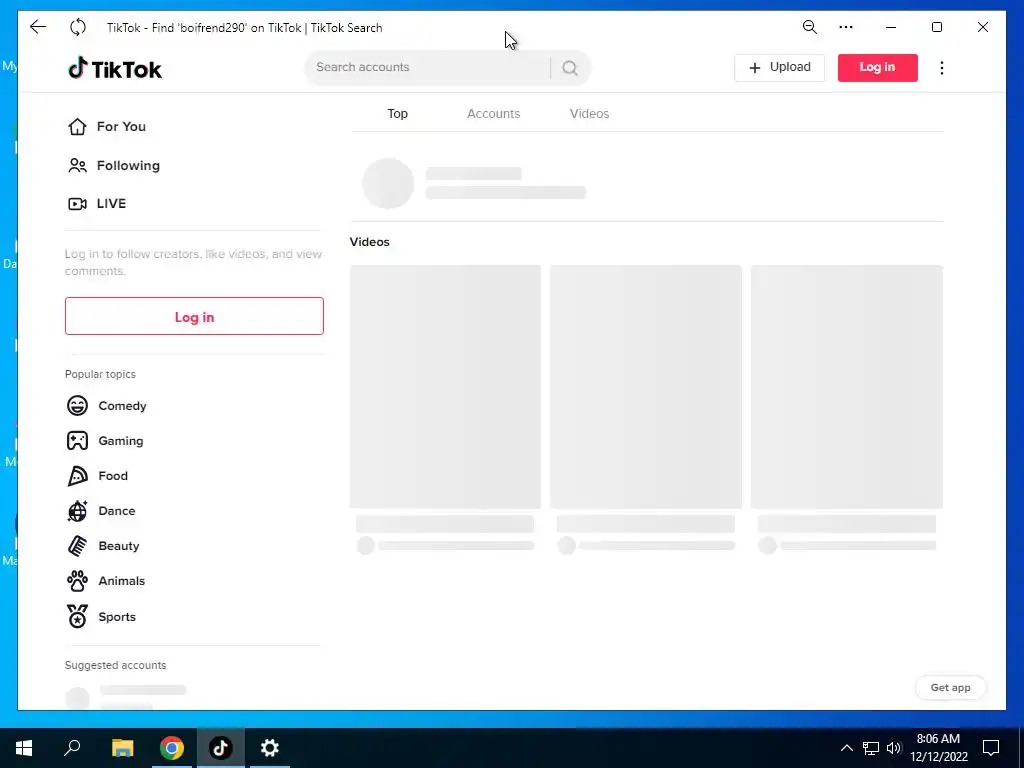Open Settings gear in the taskbar
The width and height of the screenshot is (1024, 768).
coord(270,748)
